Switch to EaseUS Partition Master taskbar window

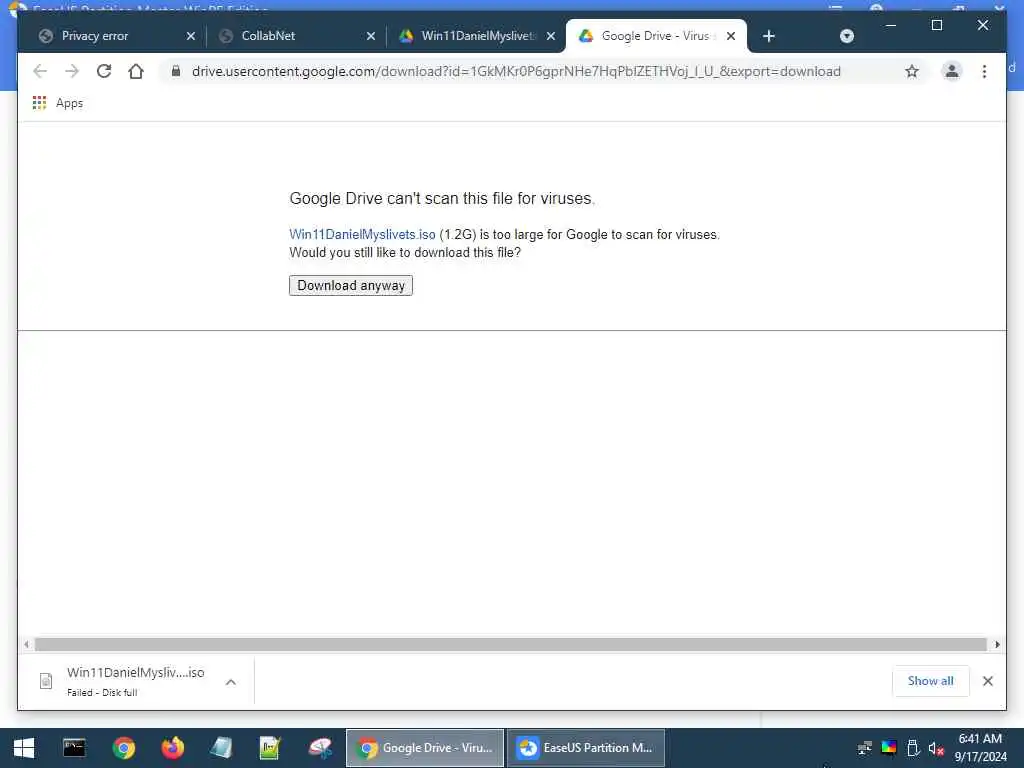click(586, 748)
